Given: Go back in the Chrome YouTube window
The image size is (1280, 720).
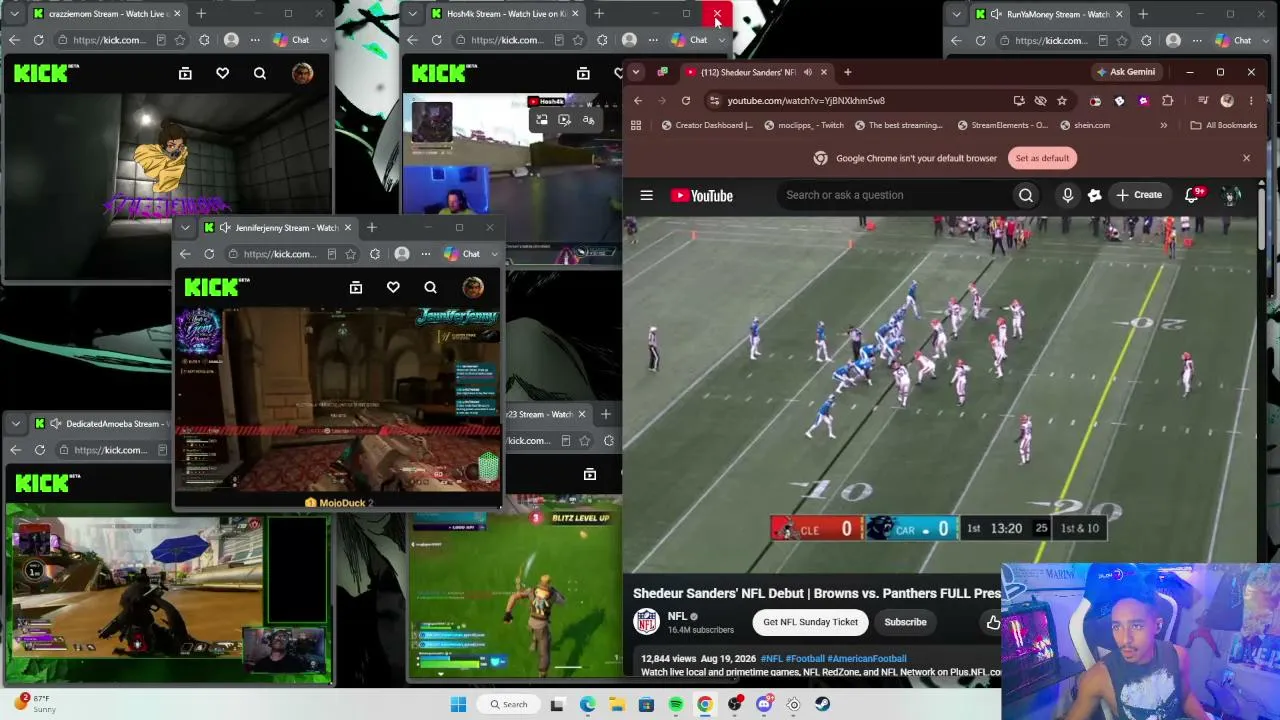Looking at the screenshot, I should 638,101.
